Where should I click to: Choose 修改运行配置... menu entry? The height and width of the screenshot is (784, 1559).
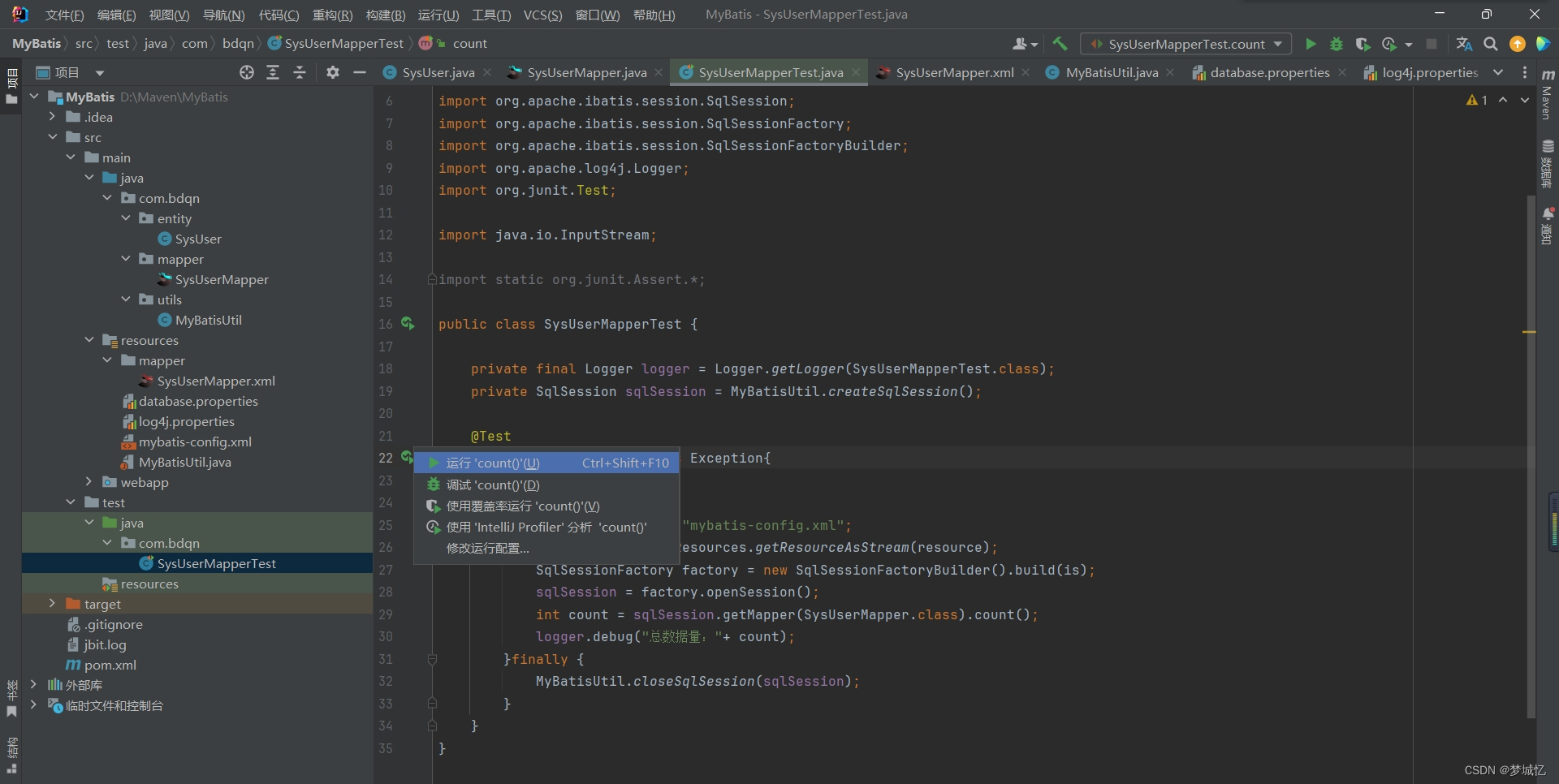(x=546, y=548)
